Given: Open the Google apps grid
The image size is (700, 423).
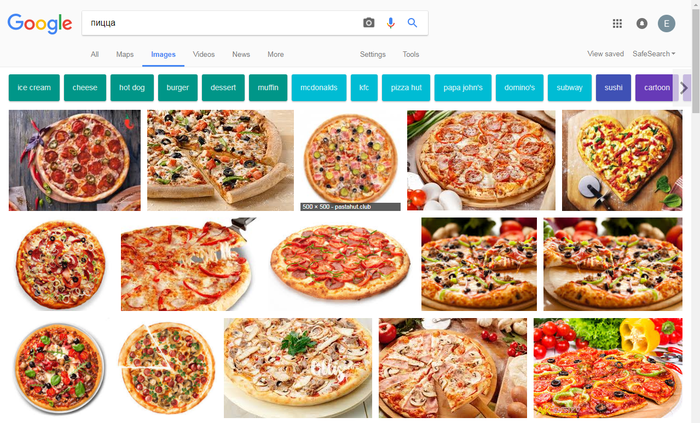Looking at the screenshot, I should click(617, 24).
